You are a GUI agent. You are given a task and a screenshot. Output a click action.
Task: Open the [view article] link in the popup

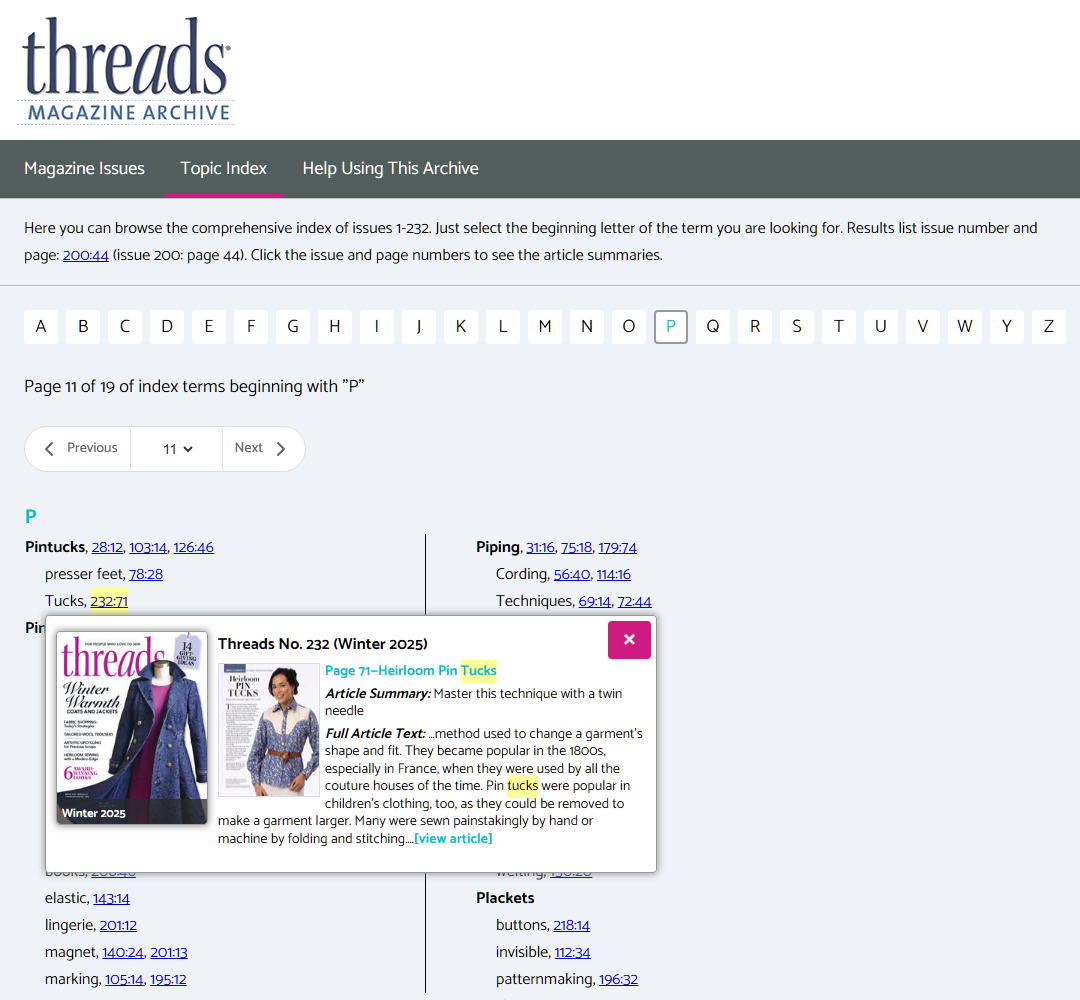453,838
